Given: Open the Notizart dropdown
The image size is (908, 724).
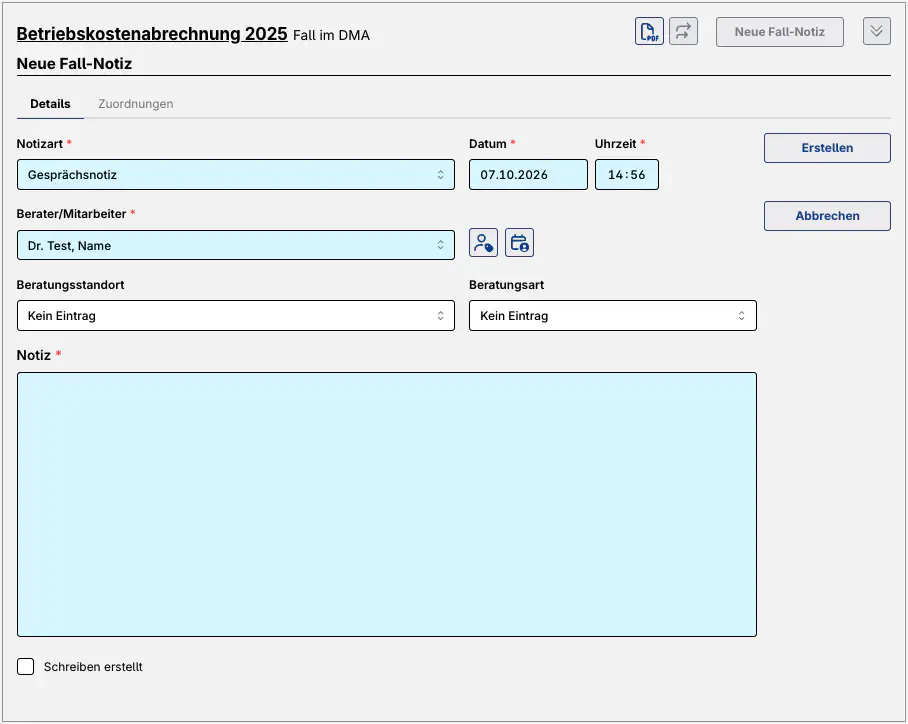Looking at the screenshot, I should click(x=236, y=175).
